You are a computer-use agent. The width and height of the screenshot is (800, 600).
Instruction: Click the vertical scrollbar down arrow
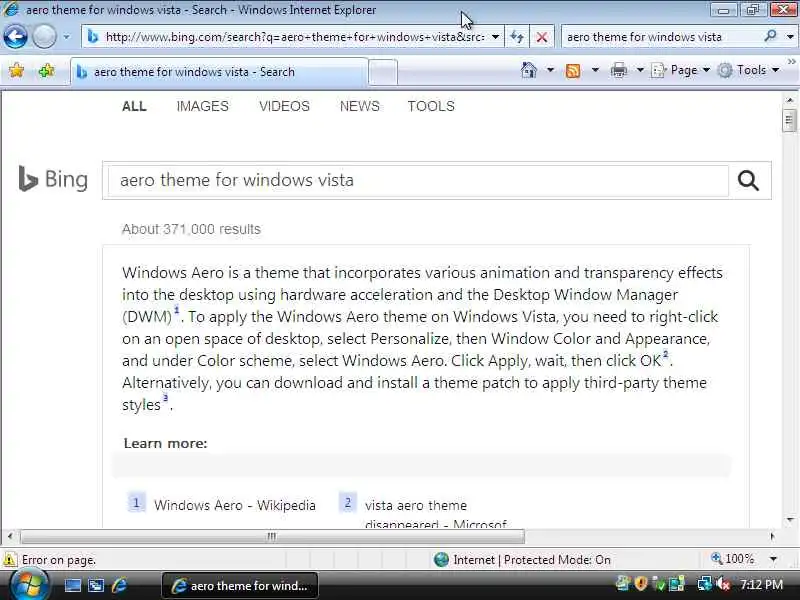click(x=790, y=520)
